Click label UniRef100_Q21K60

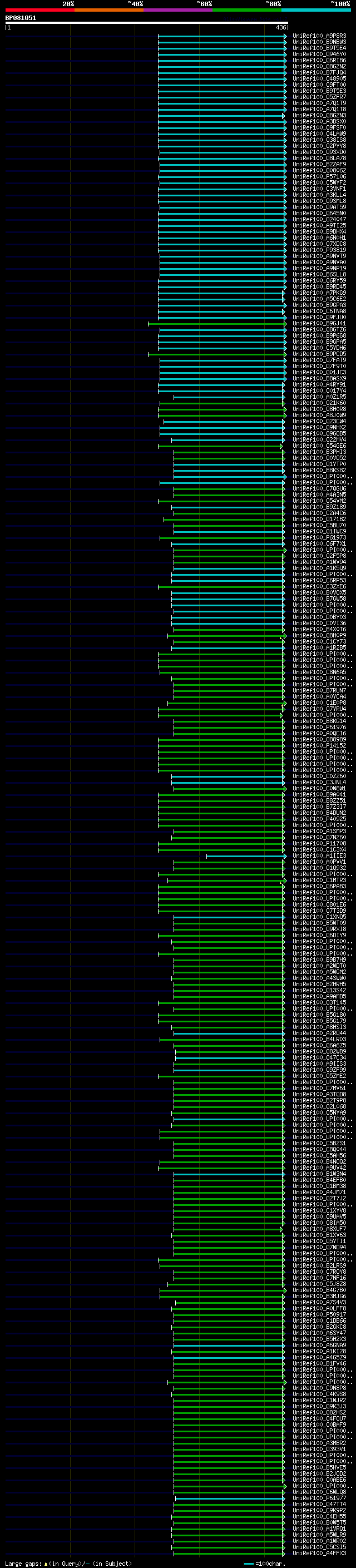319,403
